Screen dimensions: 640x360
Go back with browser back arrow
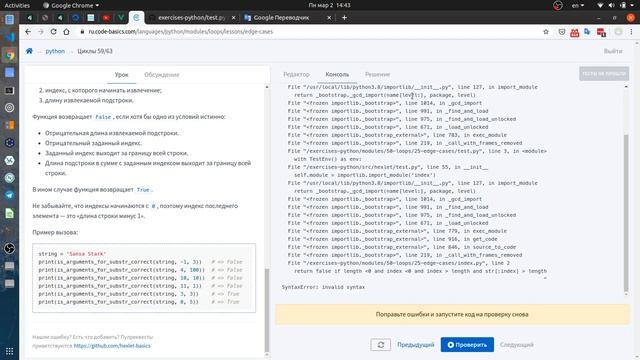pyautogui.click(x=28, y=31)
